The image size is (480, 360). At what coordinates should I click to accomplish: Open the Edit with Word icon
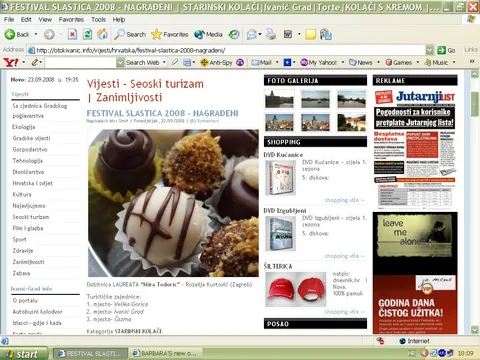[x=288, y=34]
